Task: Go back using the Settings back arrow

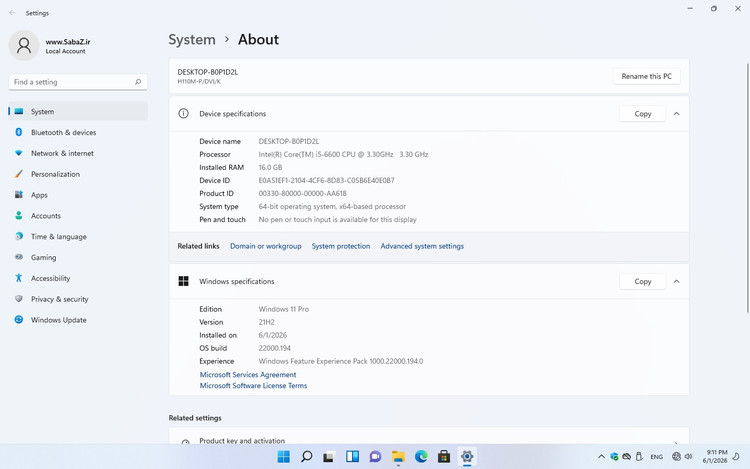Action: click(12, 13)
